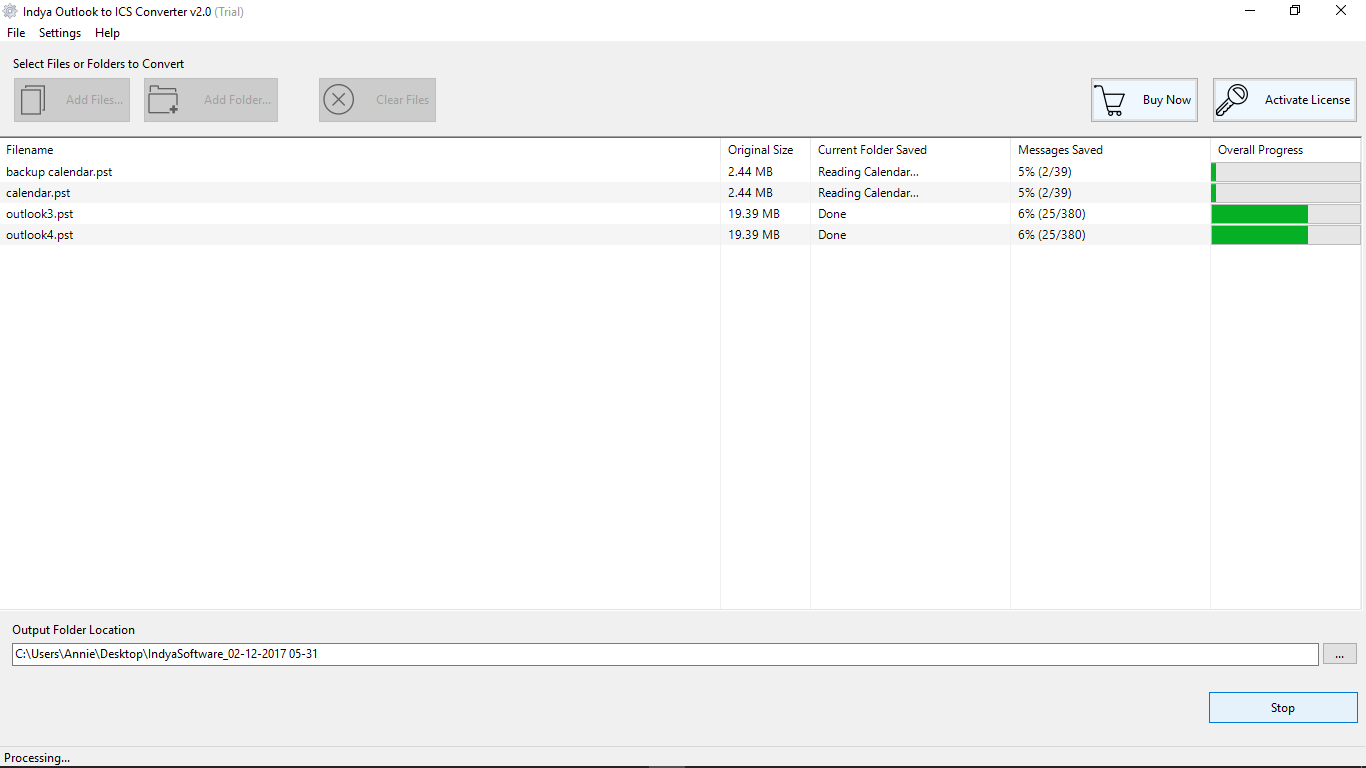This screenshot has height=768, width=1366.
Task: Click 5% (2/39) for backup calendar.pst
Action: click(1045, 172)
